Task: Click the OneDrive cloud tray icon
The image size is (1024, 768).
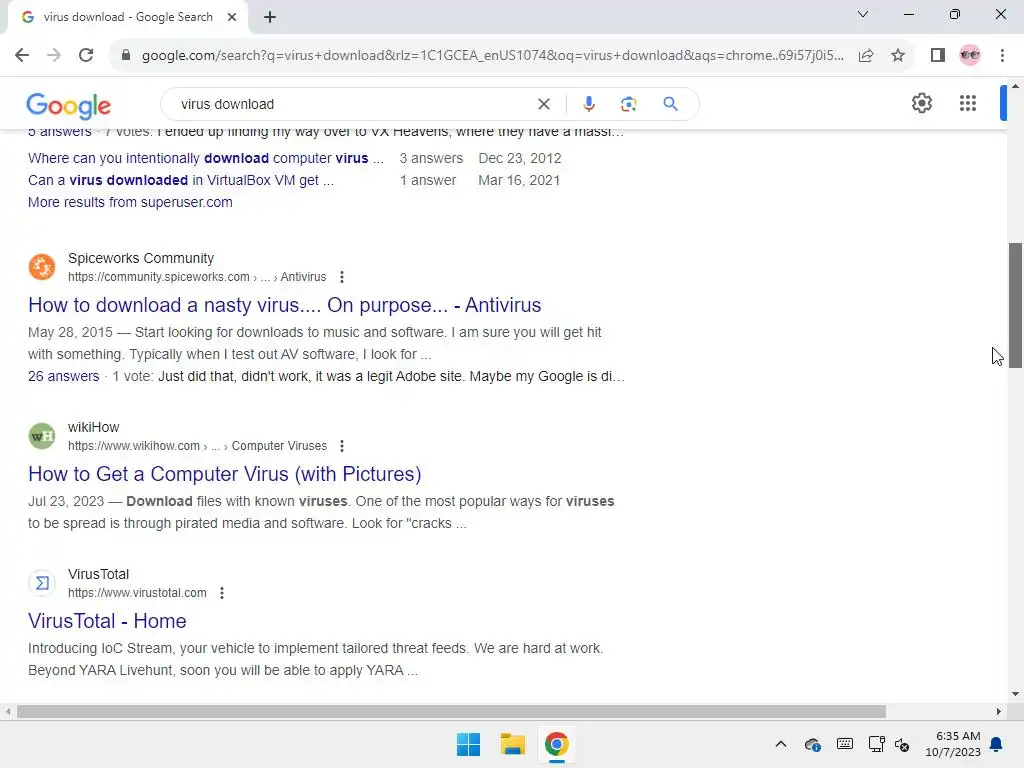Action: click(x=812, y=744)
